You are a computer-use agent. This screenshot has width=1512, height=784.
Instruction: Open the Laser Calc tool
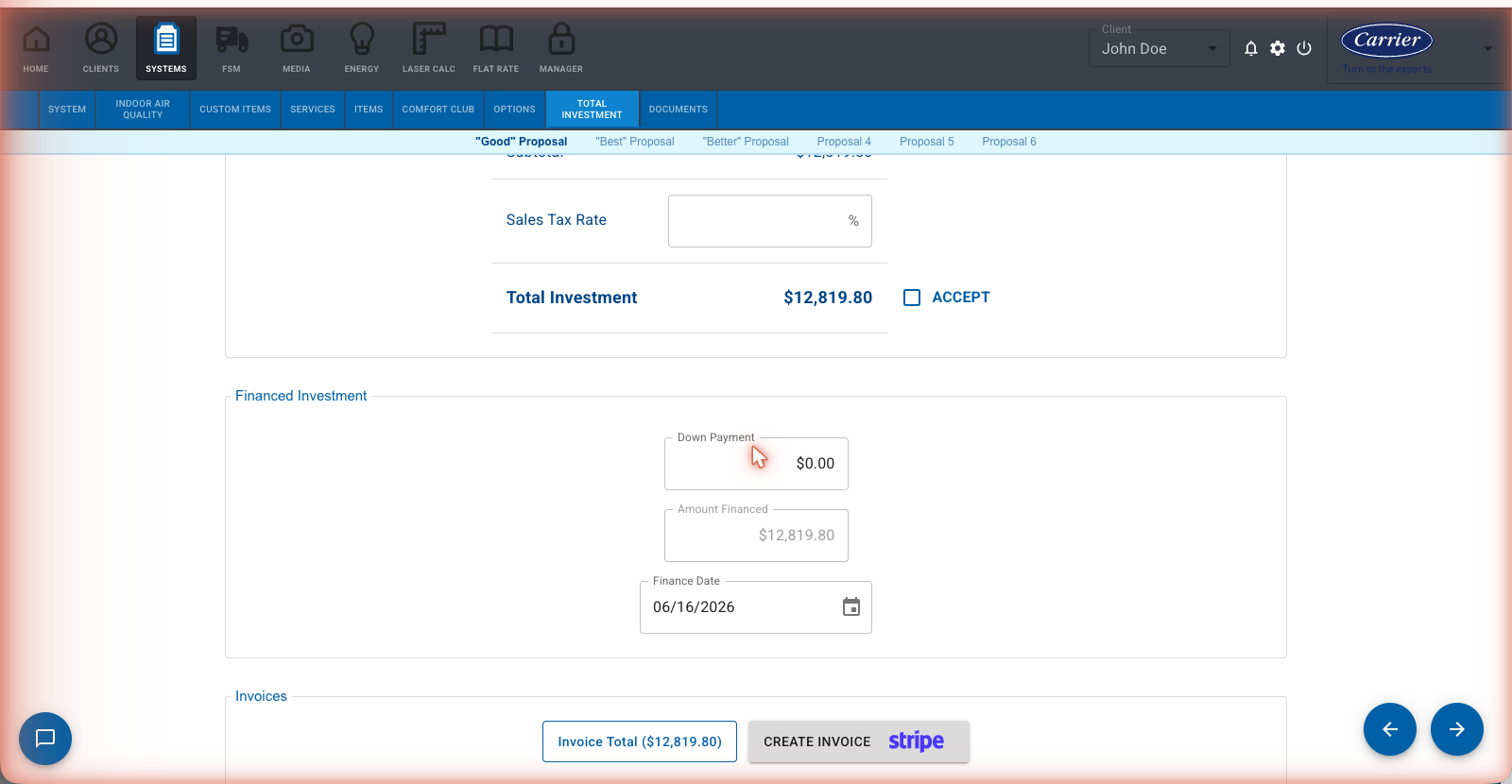(429, 48)
